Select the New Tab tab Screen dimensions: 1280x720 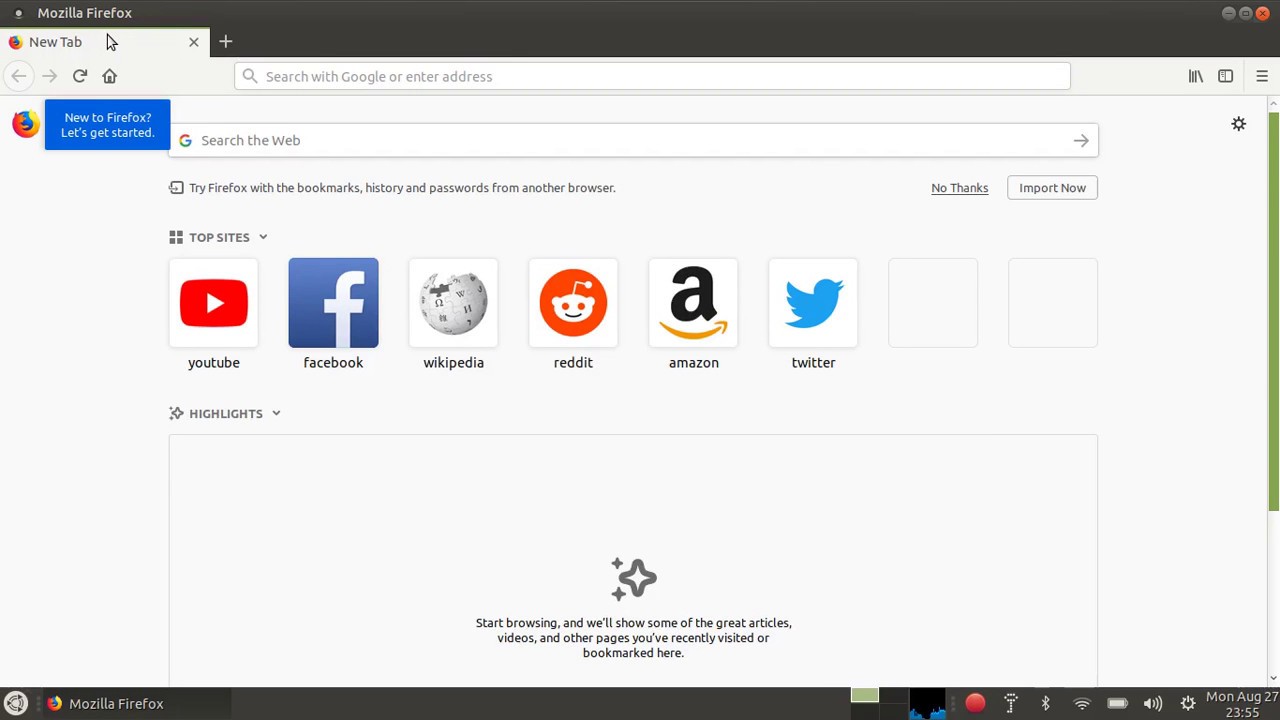(x=105, y=42)
